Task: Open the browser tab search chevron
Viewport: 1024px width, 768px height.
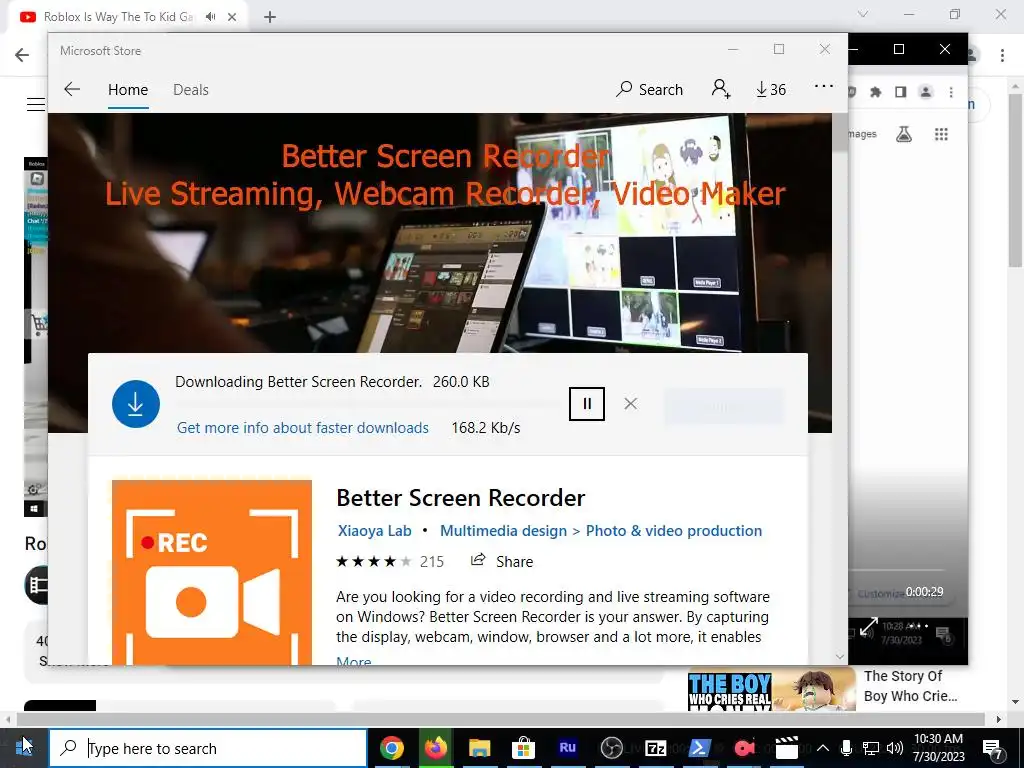Action: (863, 14)
